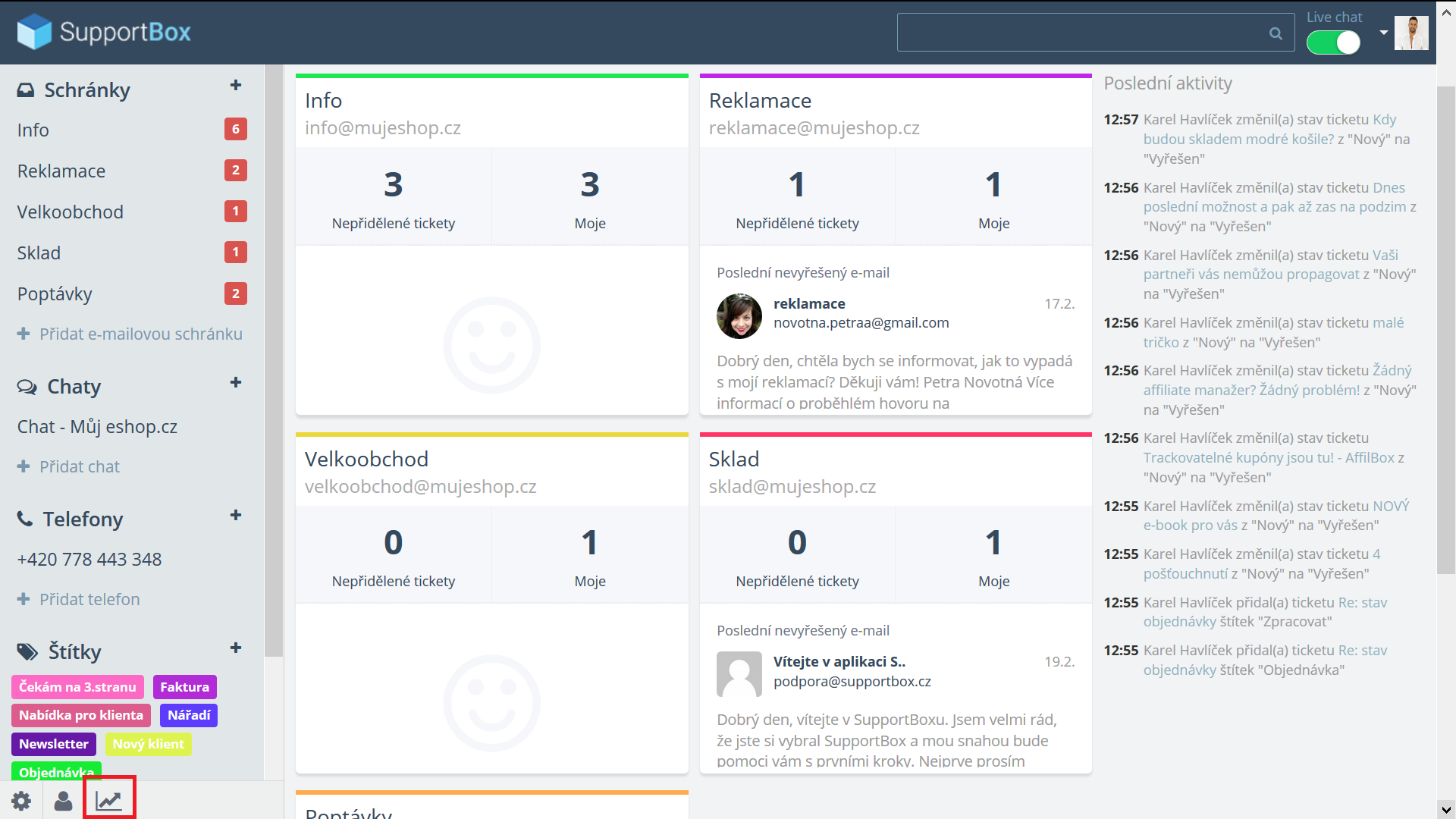Image resolution: width=1456 pixels, height=819 pixels.
Task: Click the Přidat telefon link
Action: coord(89,600)
